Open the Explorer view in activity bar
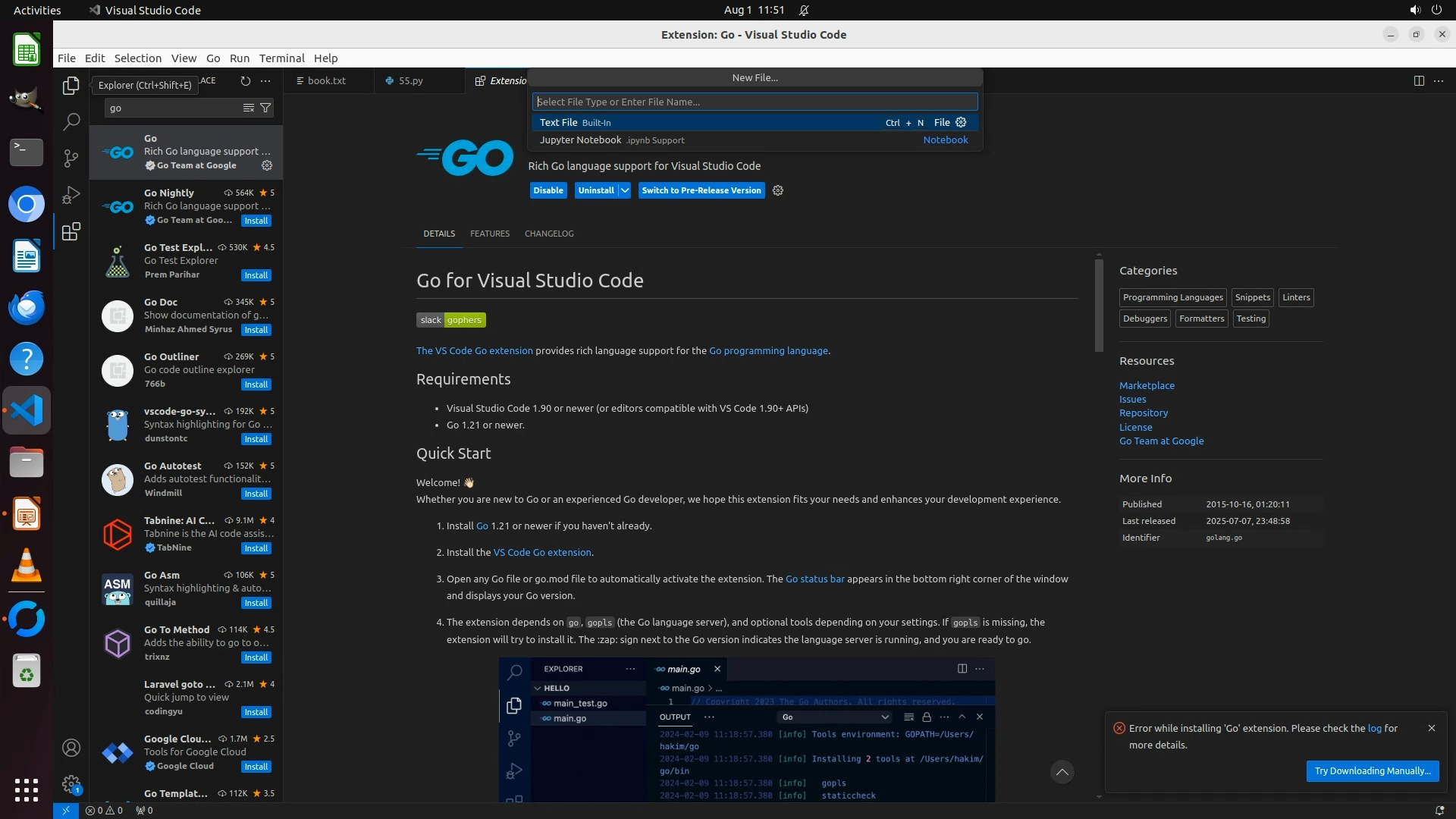 (x=71, y=86)
